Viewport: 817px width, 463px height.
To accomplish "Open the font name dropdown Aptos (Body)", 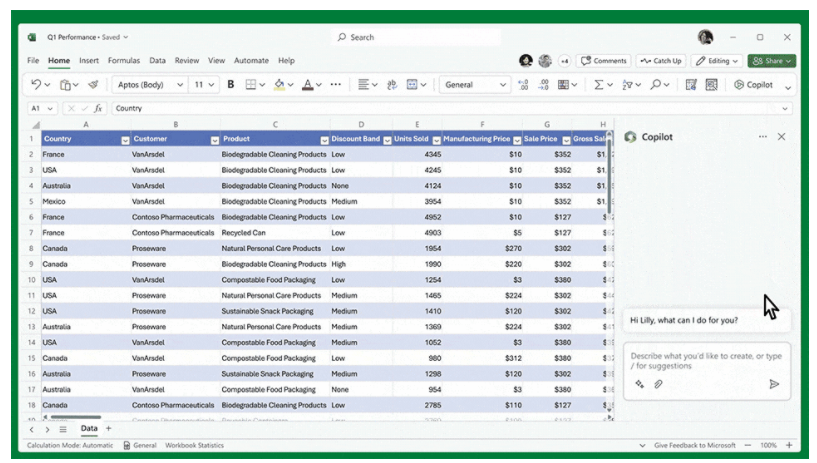I will 180,84.
